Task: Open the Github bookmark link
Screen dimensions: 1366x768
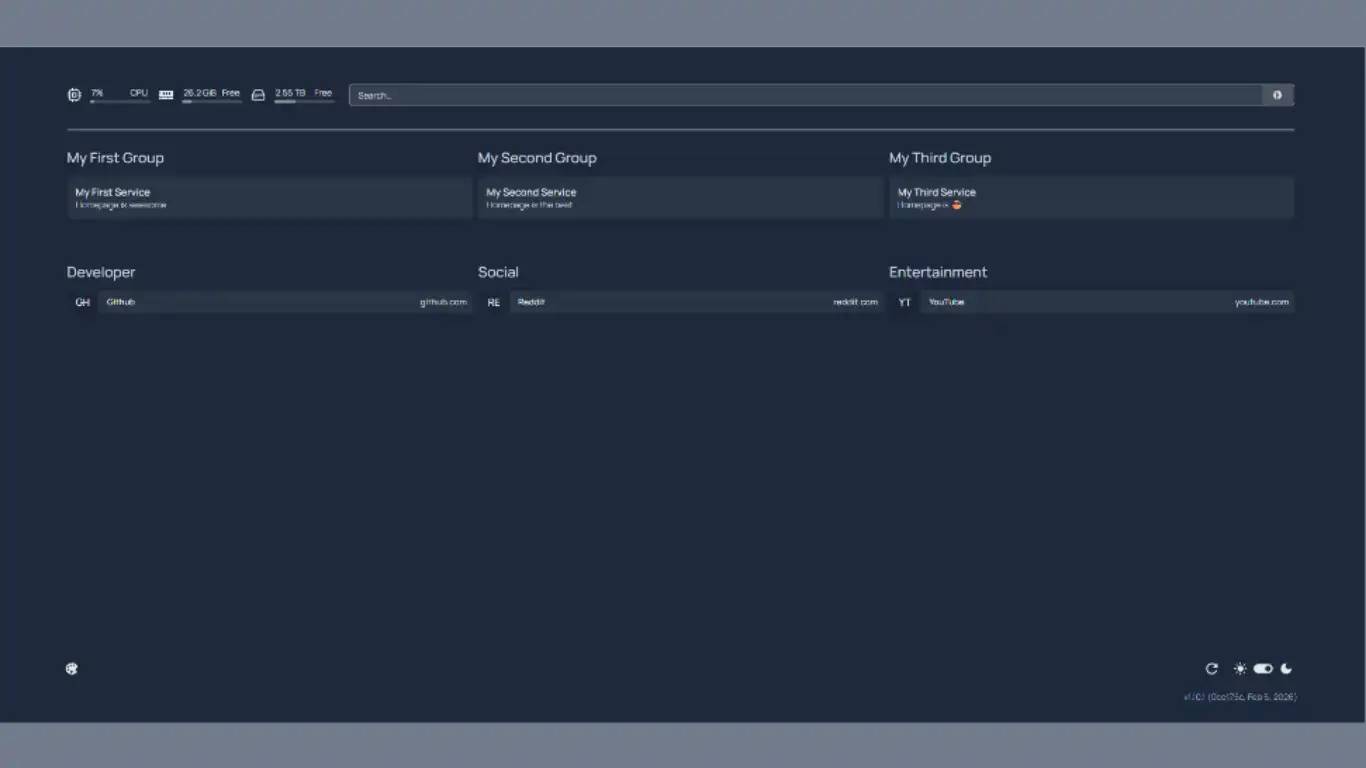Action: pos(285,302)
